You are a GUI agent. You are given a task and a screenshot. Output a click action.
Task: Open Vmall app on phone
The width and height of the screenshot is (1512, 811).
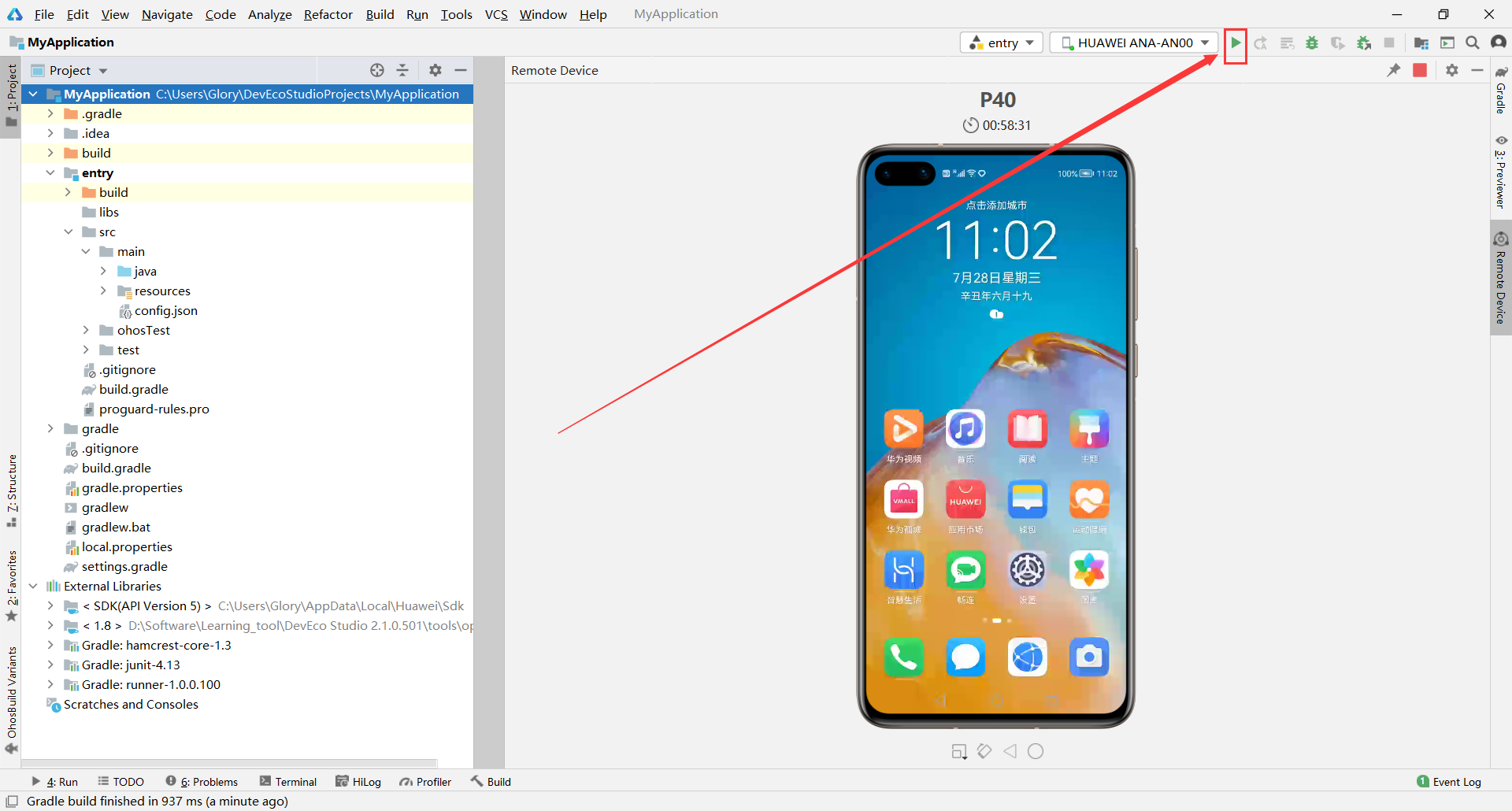[x=903, y=499]
